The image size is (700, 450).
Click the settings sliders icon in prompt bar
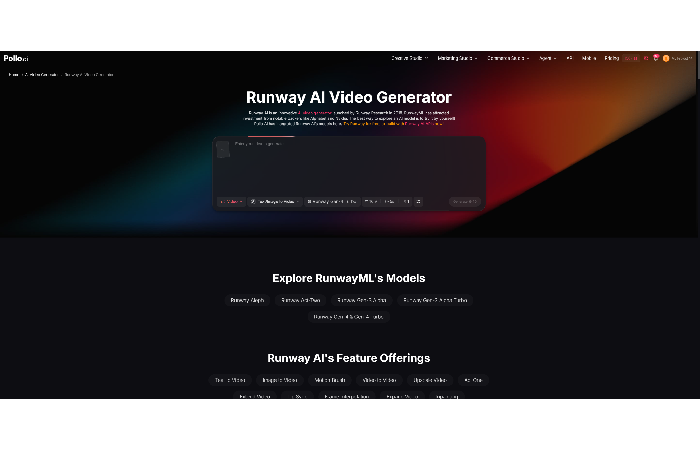coord(418,202)
